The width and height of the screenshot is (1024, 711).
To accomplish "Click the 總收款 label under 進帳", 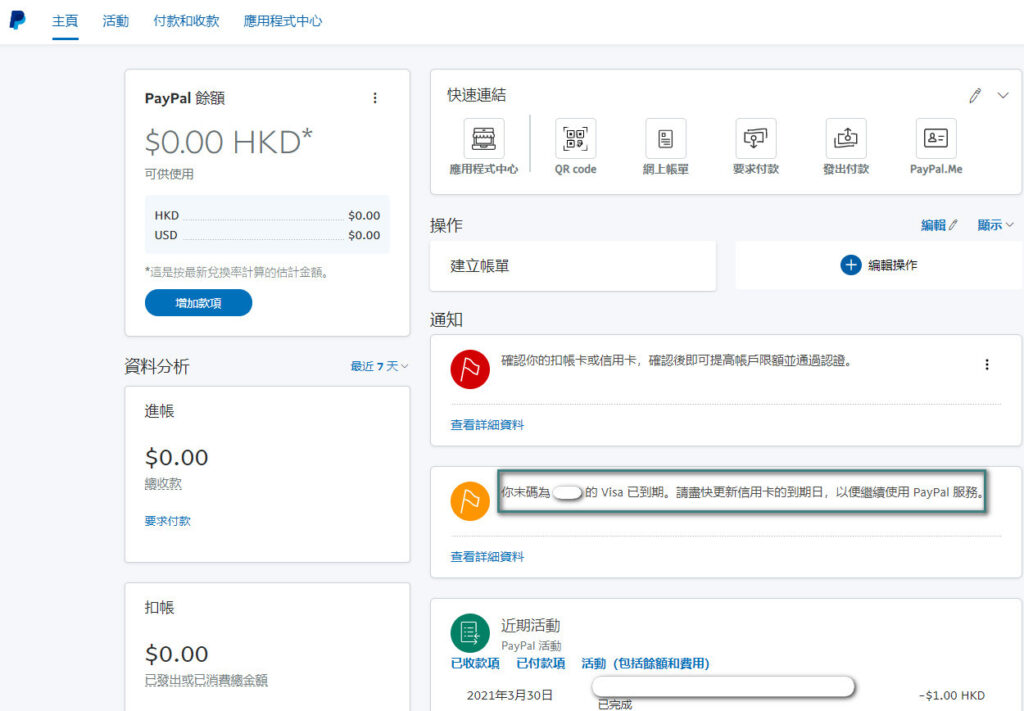I will (x=163, y=484).
